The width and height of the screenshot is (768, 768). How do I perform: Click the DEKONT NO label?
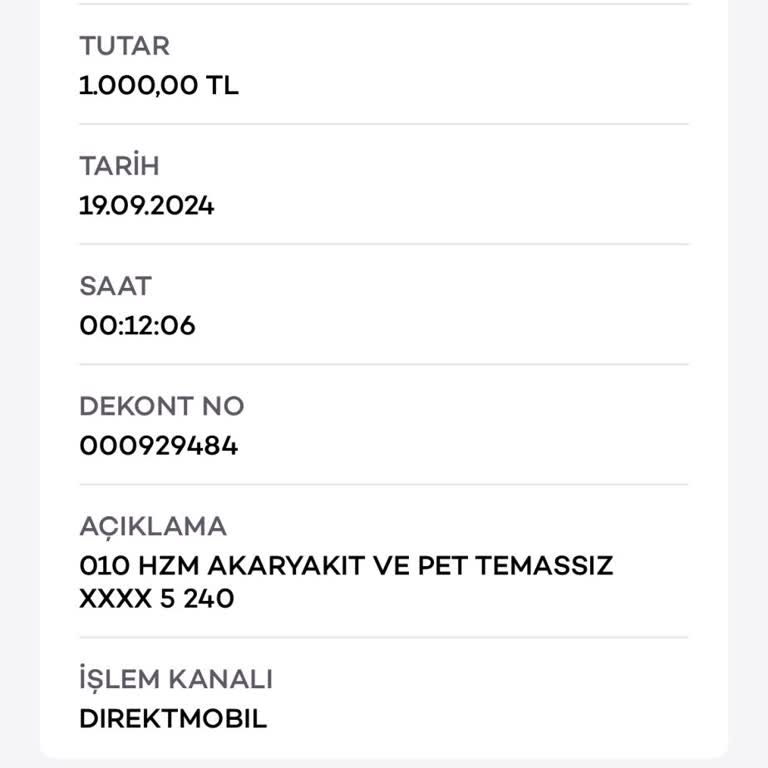[161, 406]
